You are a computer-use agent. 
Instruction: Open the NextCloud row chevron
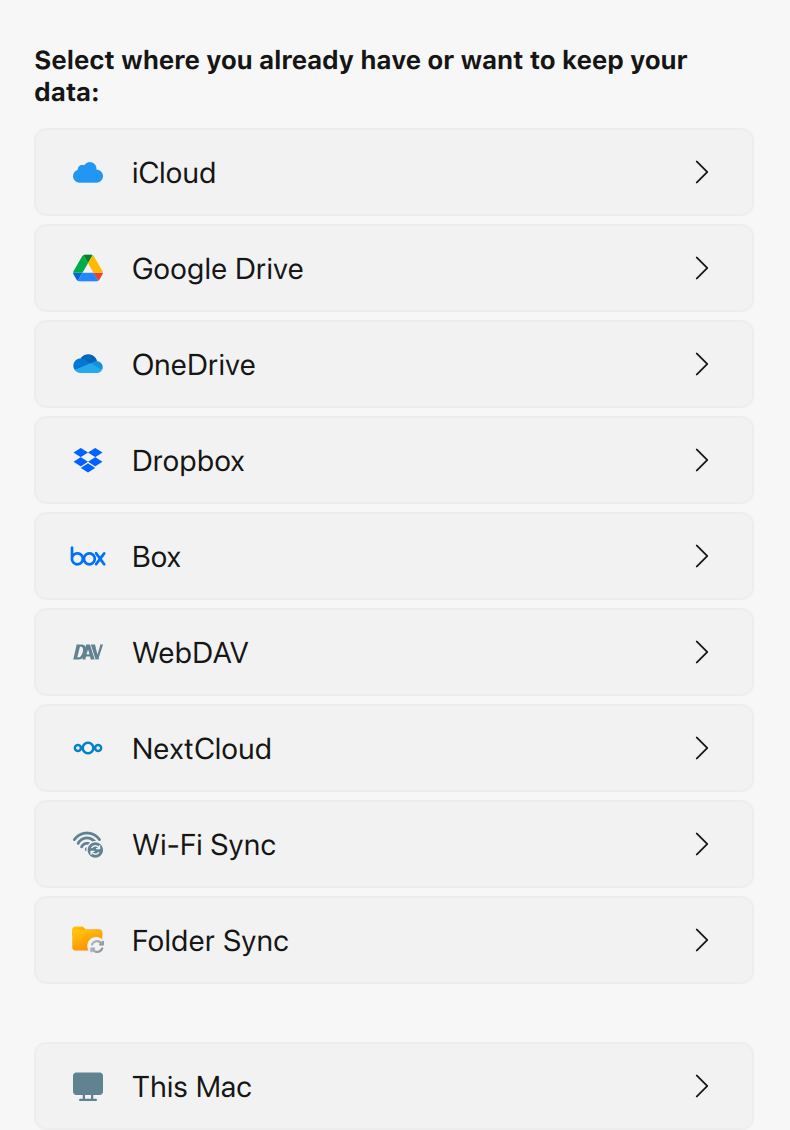[x=701, y=748]
